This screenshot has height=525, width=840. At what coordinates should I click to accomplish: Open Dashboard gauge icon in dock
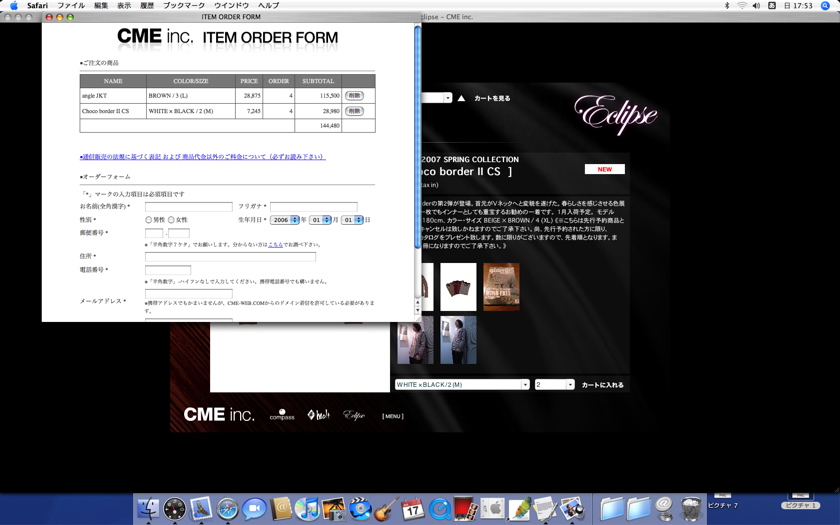175,508
